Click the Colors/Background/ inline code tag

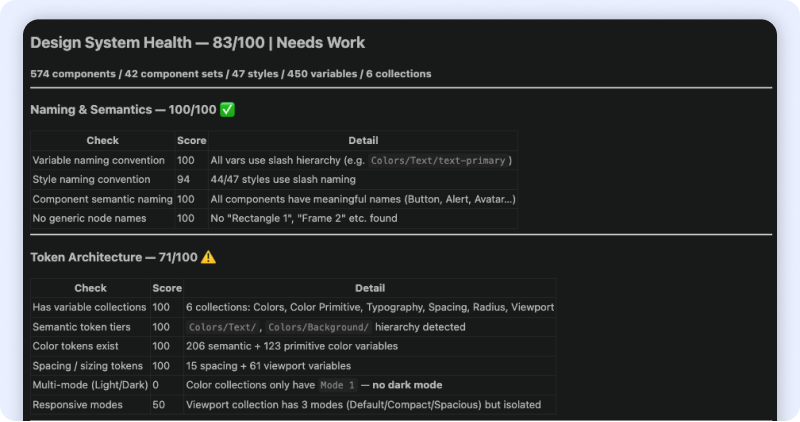point(318,327)
